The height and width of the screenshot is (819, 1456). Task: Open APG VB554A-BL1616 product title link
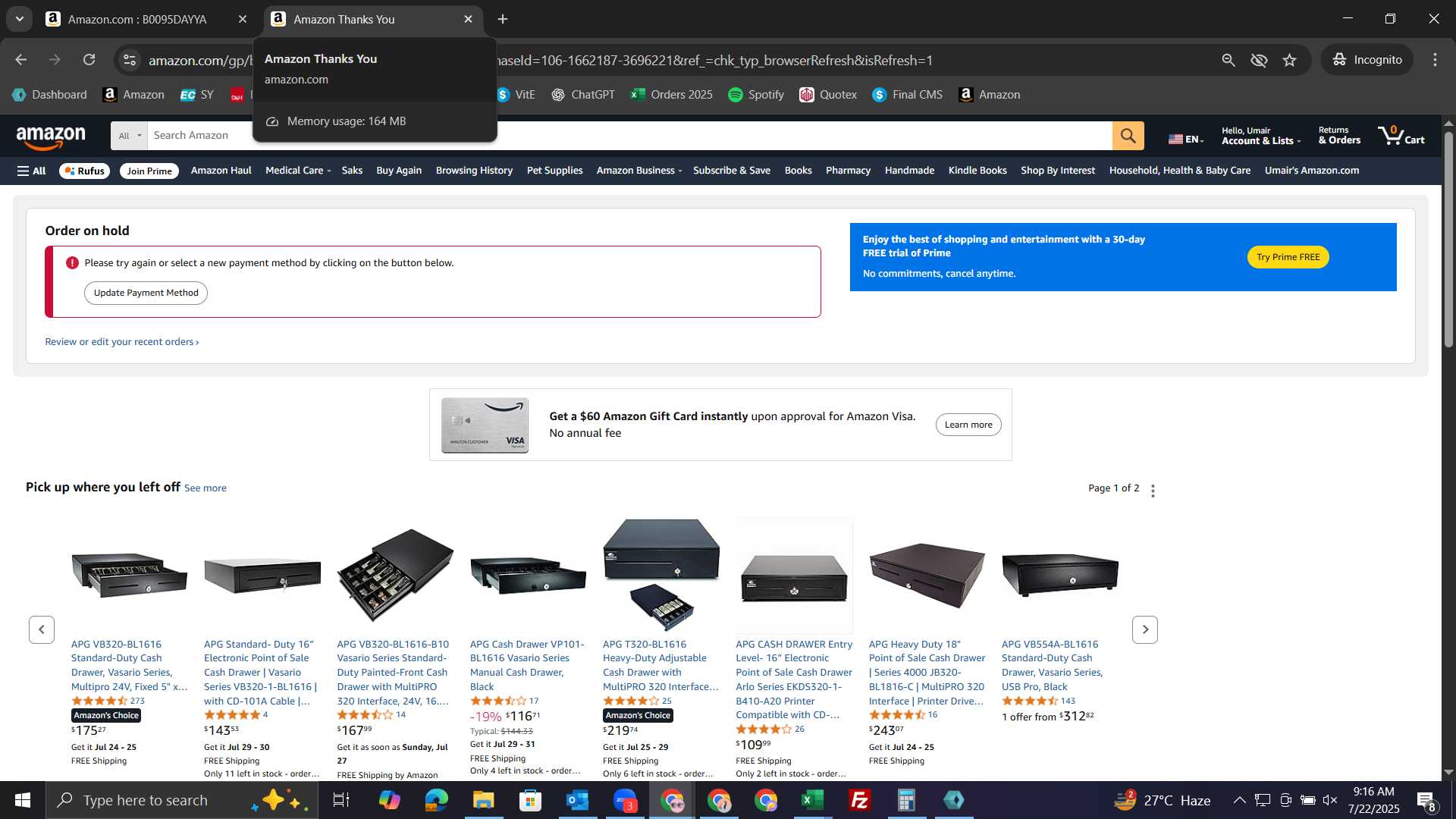click(x=1053, y=665)
